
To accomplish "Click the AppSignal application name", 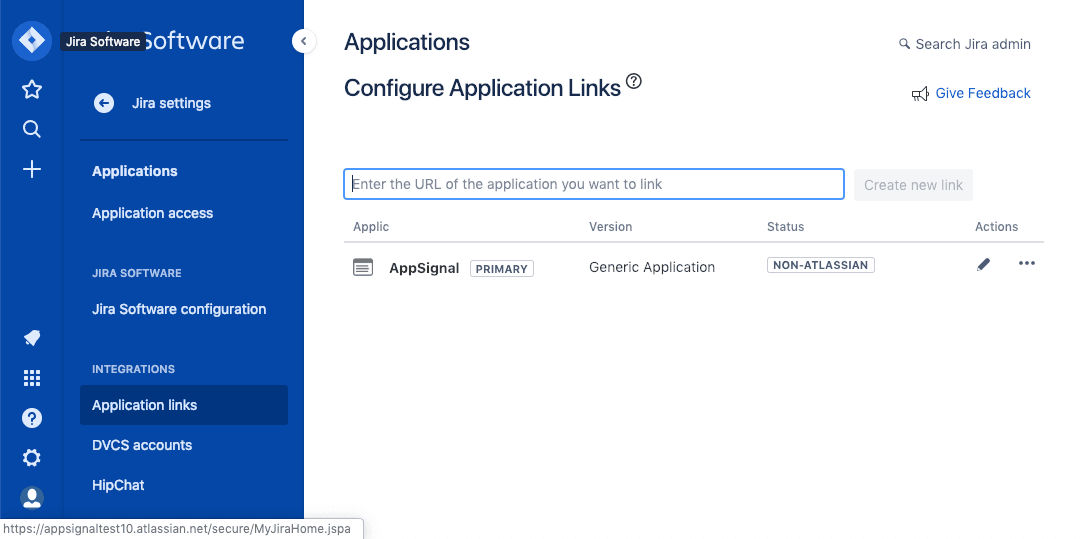I will tap(424, 268).
